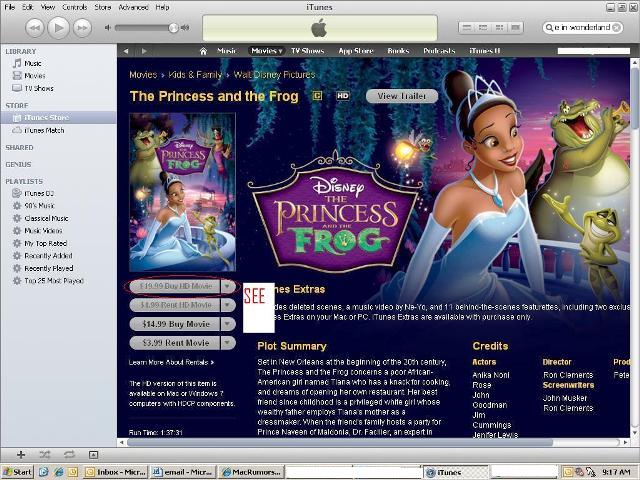The height and width of the screenshot is (480, 640).
Task: Click the Movies breadcrumb link
Action: [x=143, y=75]
